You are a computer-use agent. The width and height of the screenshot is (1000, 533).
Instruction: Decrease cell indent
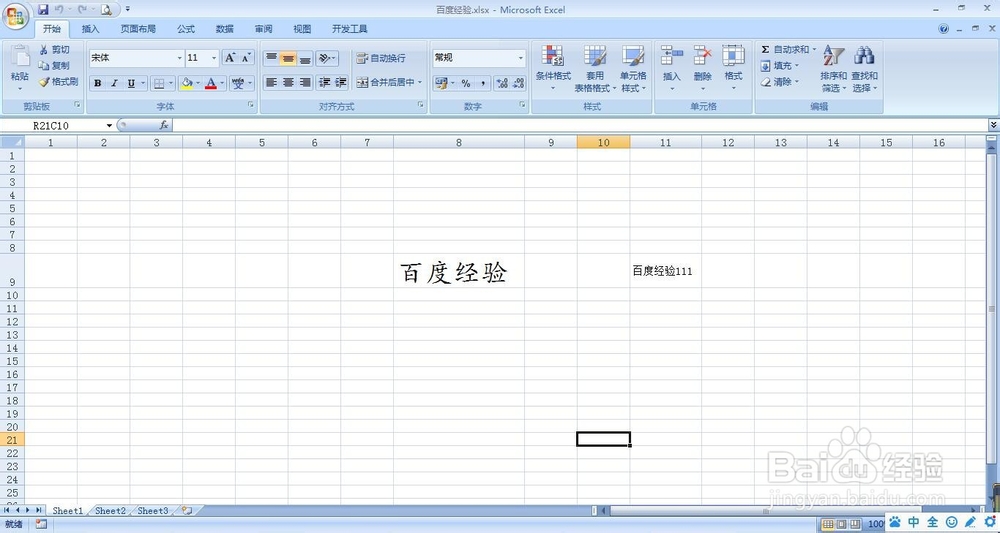pos(325,82)
